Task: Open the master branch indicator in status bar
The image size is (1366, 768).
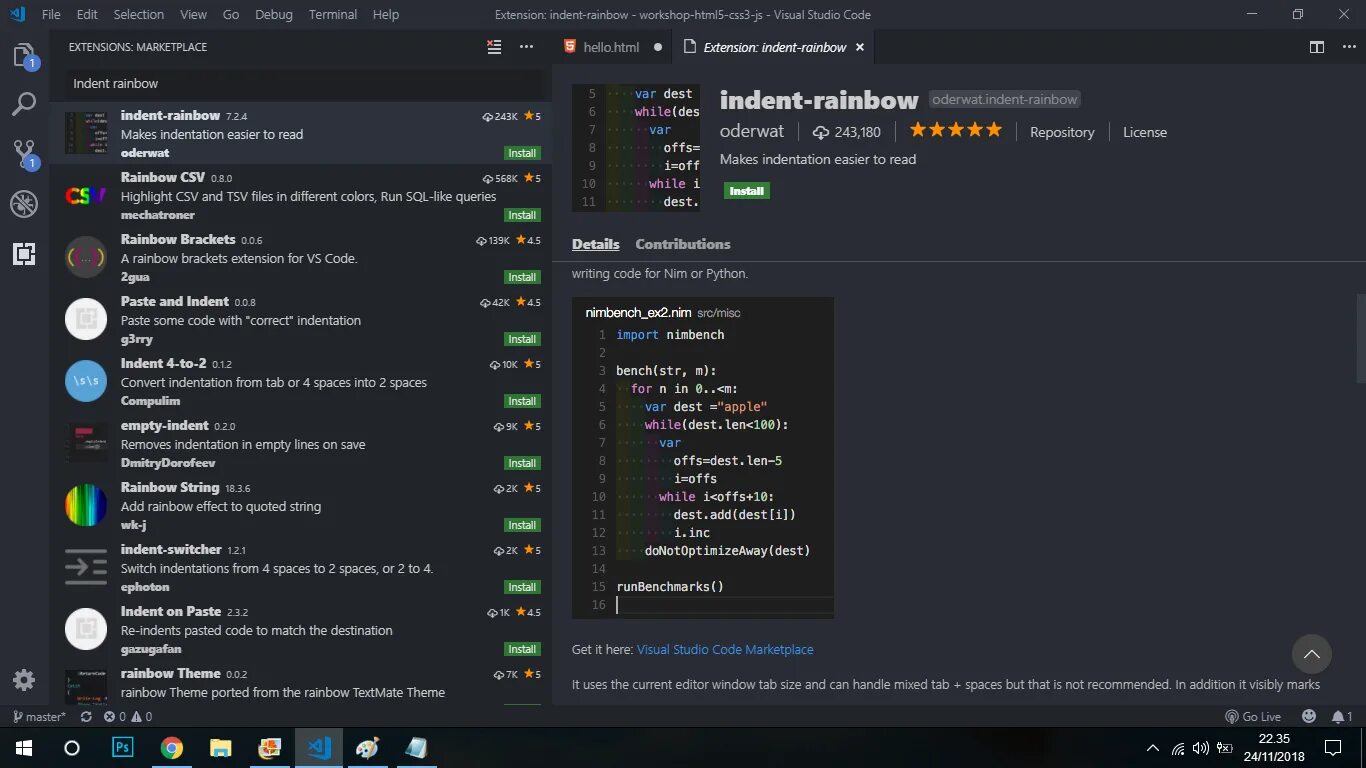Action: click(39, 717)
